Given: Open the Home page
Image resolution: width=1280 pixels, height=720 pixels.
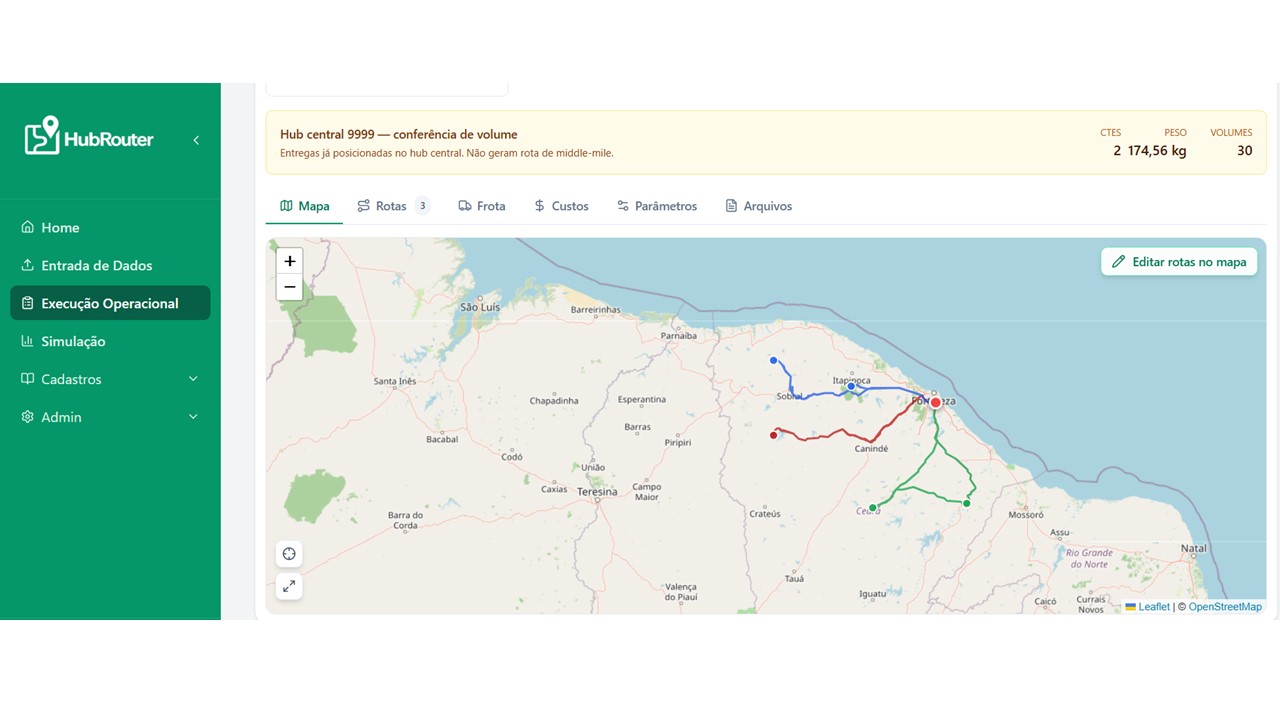Looking at the screenshot, I should (110, 228).
